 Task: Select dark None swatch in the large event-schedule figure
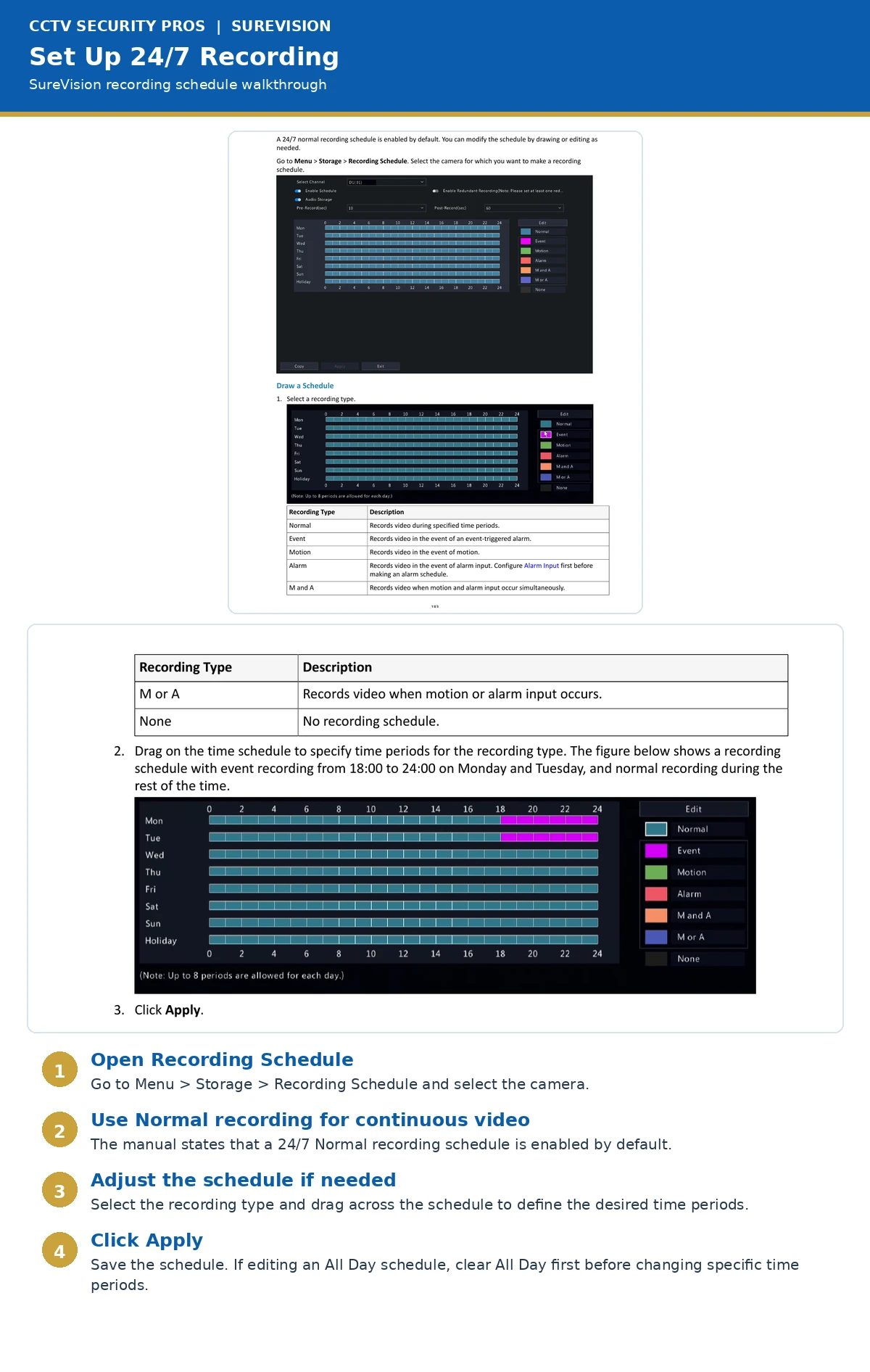pos(656,959)
